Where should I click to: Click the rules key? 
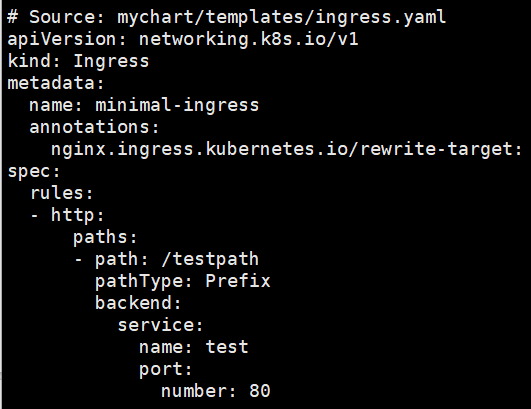point(62,193)
